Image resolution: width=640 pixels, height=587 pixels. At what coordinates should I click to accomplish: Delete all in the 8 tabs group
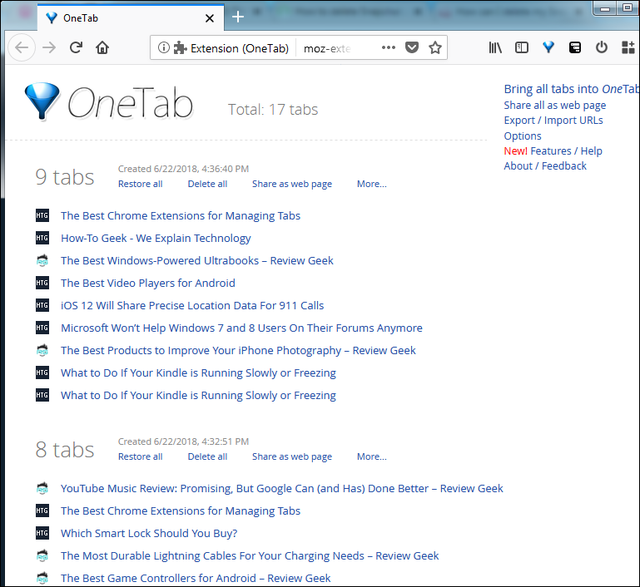tap(207, 457)
